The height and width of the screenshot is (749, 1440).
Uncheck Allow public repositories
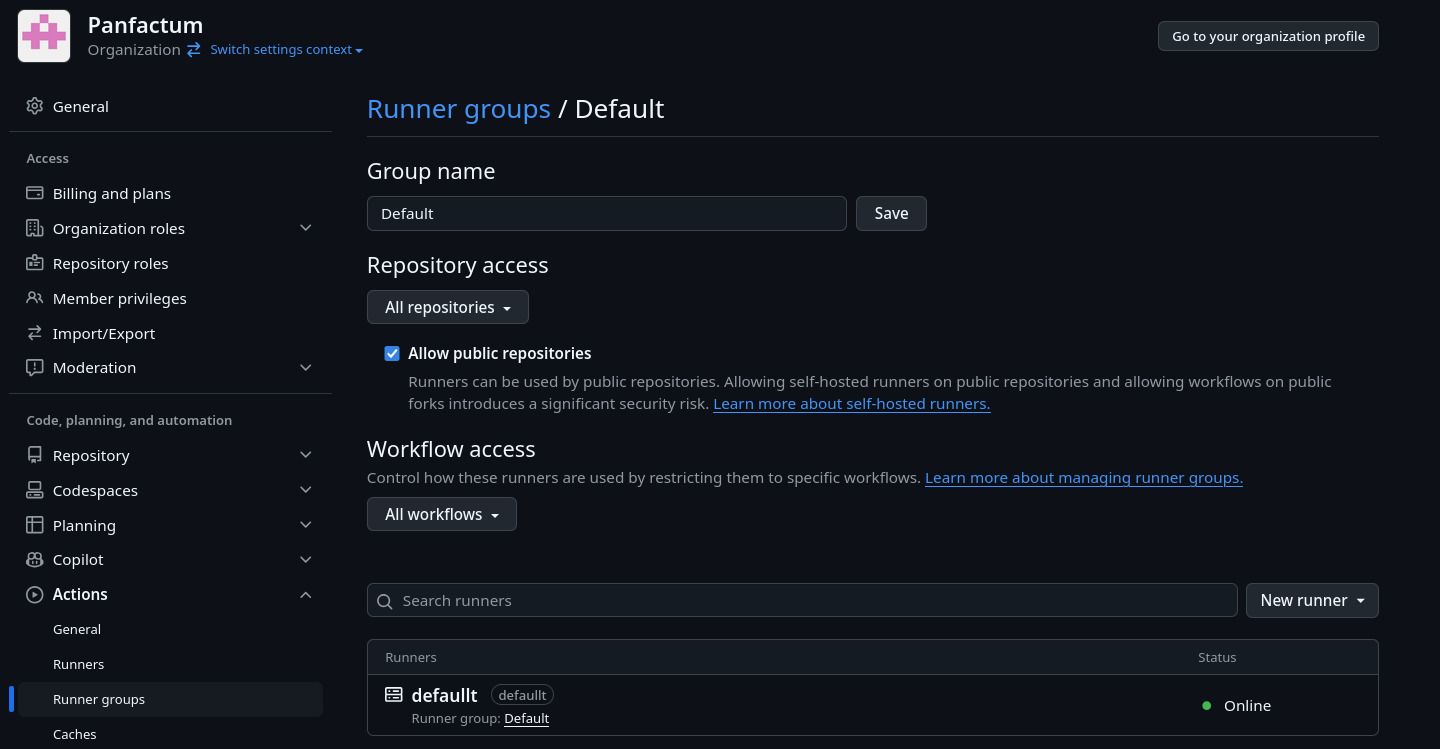(x=392, y=353)
